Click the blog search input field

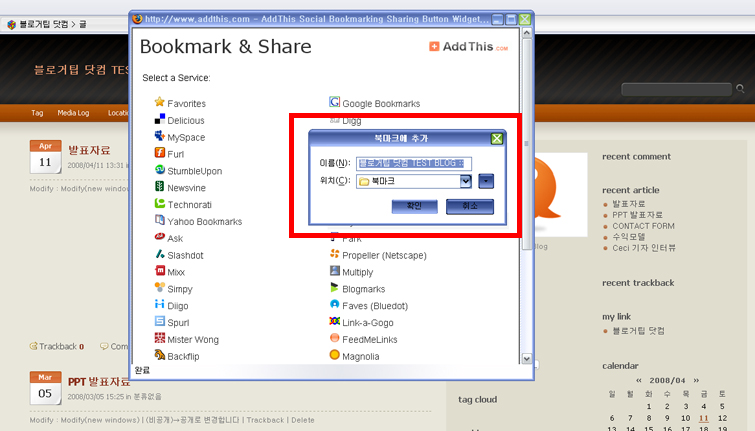coord(677,89)
